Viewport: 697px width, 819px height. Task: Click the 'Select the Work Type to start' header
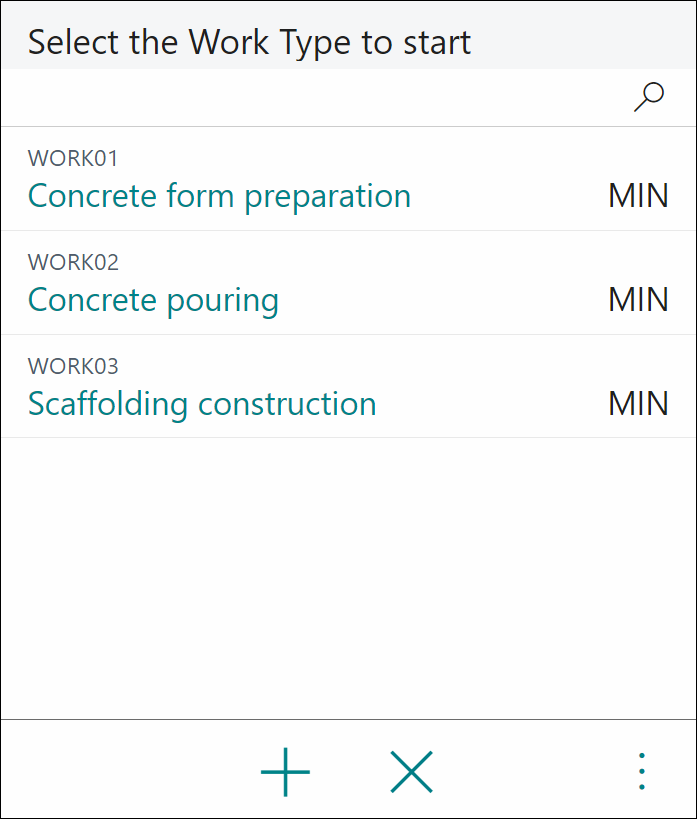[x=249, y=42]
